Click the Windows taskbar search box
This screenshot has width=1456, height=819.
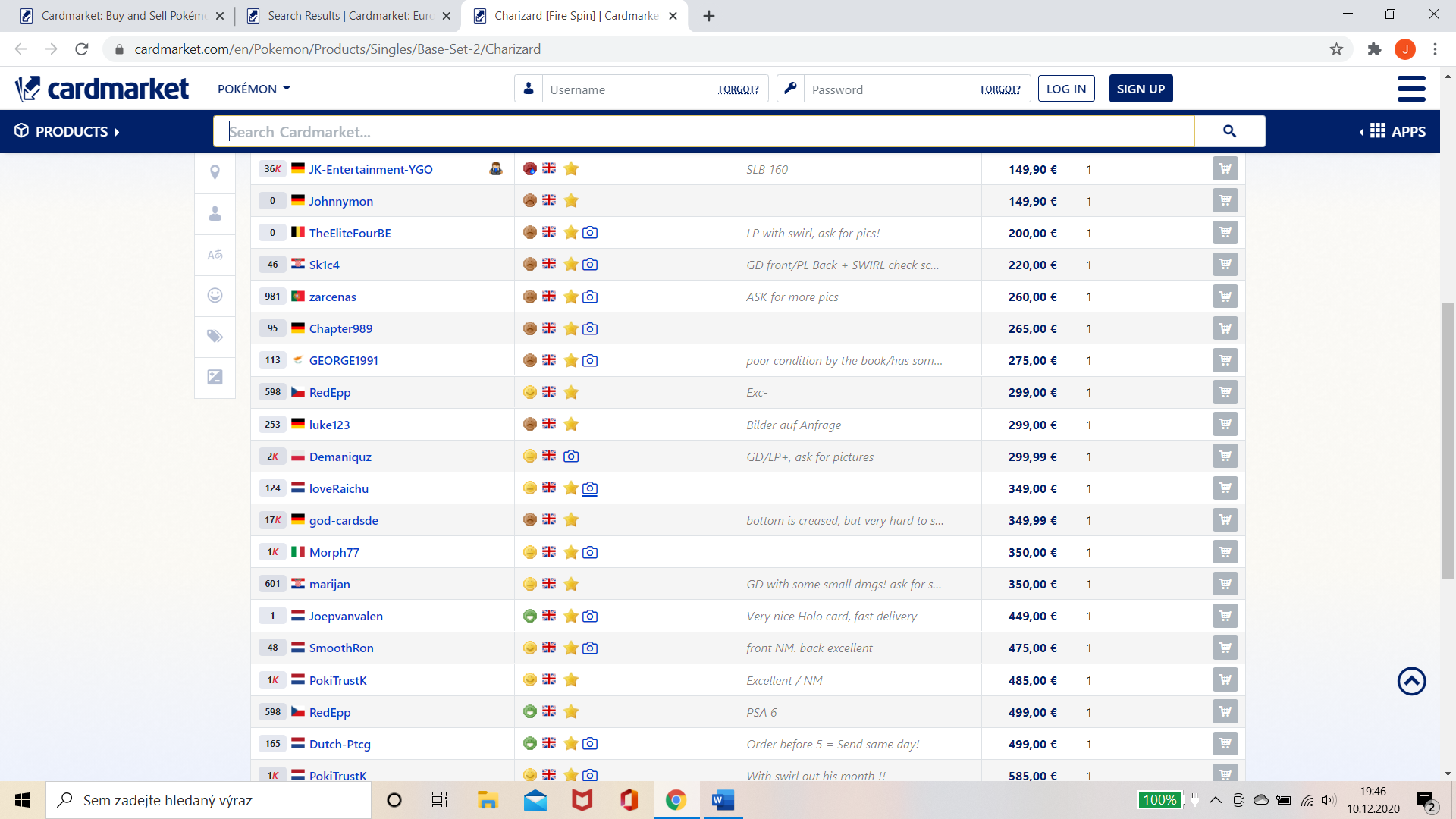pos(209,800)
